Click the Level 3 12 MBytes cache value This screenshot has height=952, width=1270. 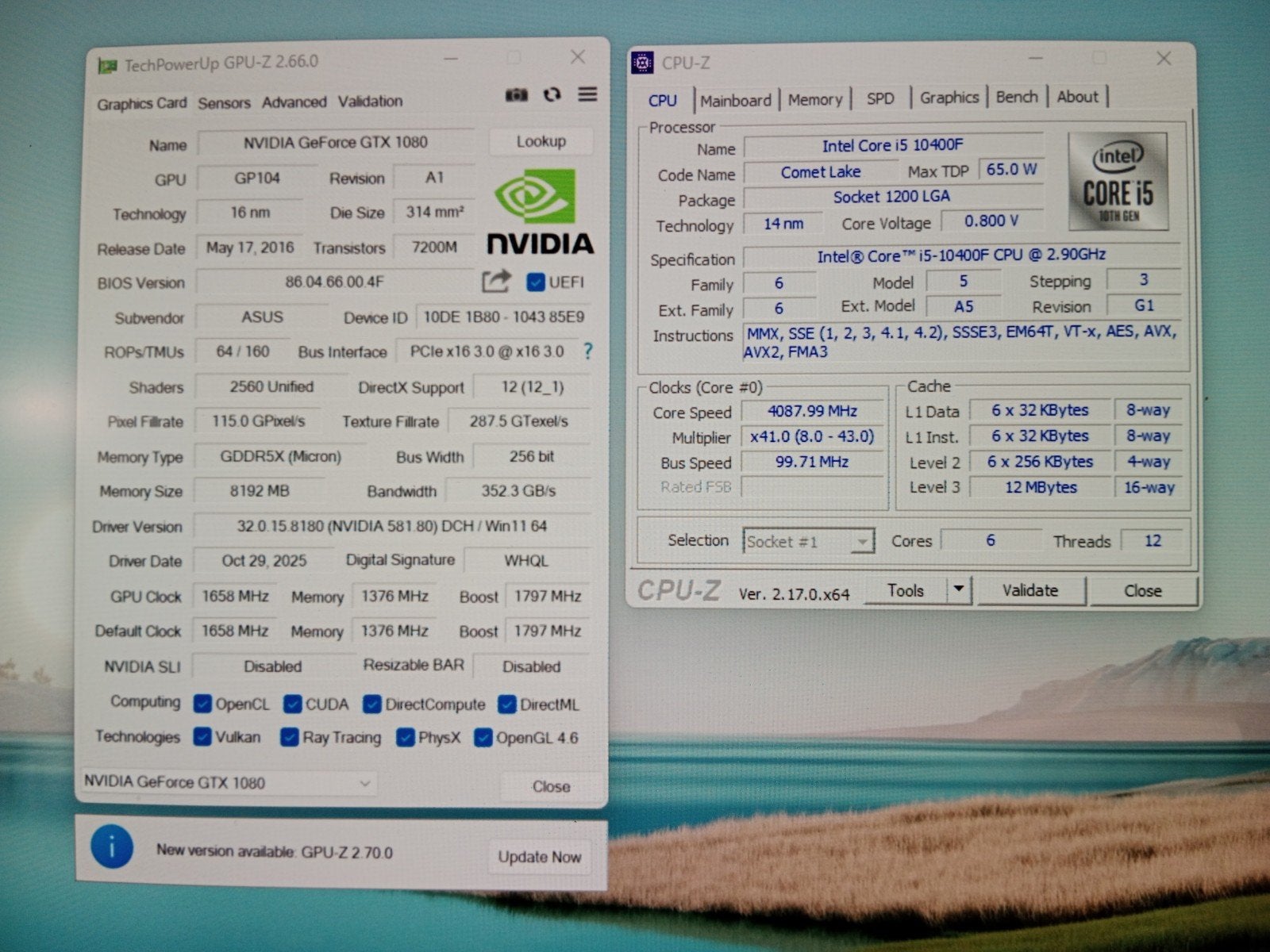click(1041, 487)
